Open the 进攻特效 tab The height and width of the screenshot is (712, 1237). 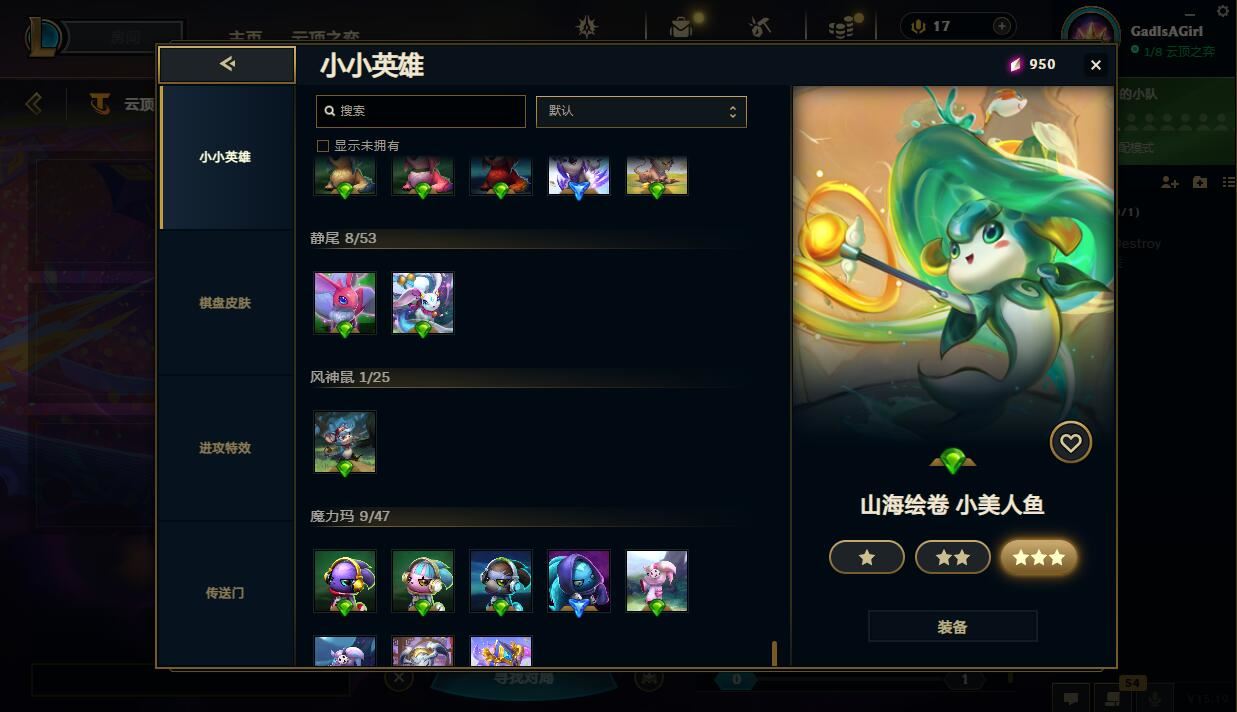tap(226, 448)
